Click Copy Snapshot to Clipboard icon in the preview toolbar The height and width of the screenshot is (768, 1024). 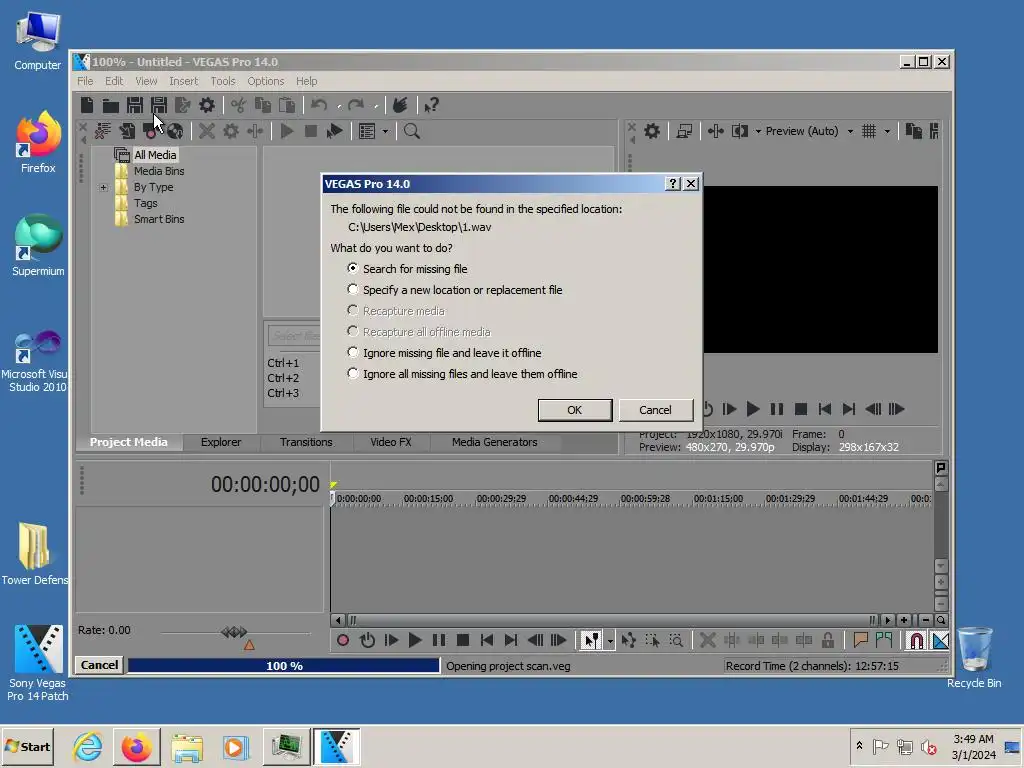click(x=914, y=131)
